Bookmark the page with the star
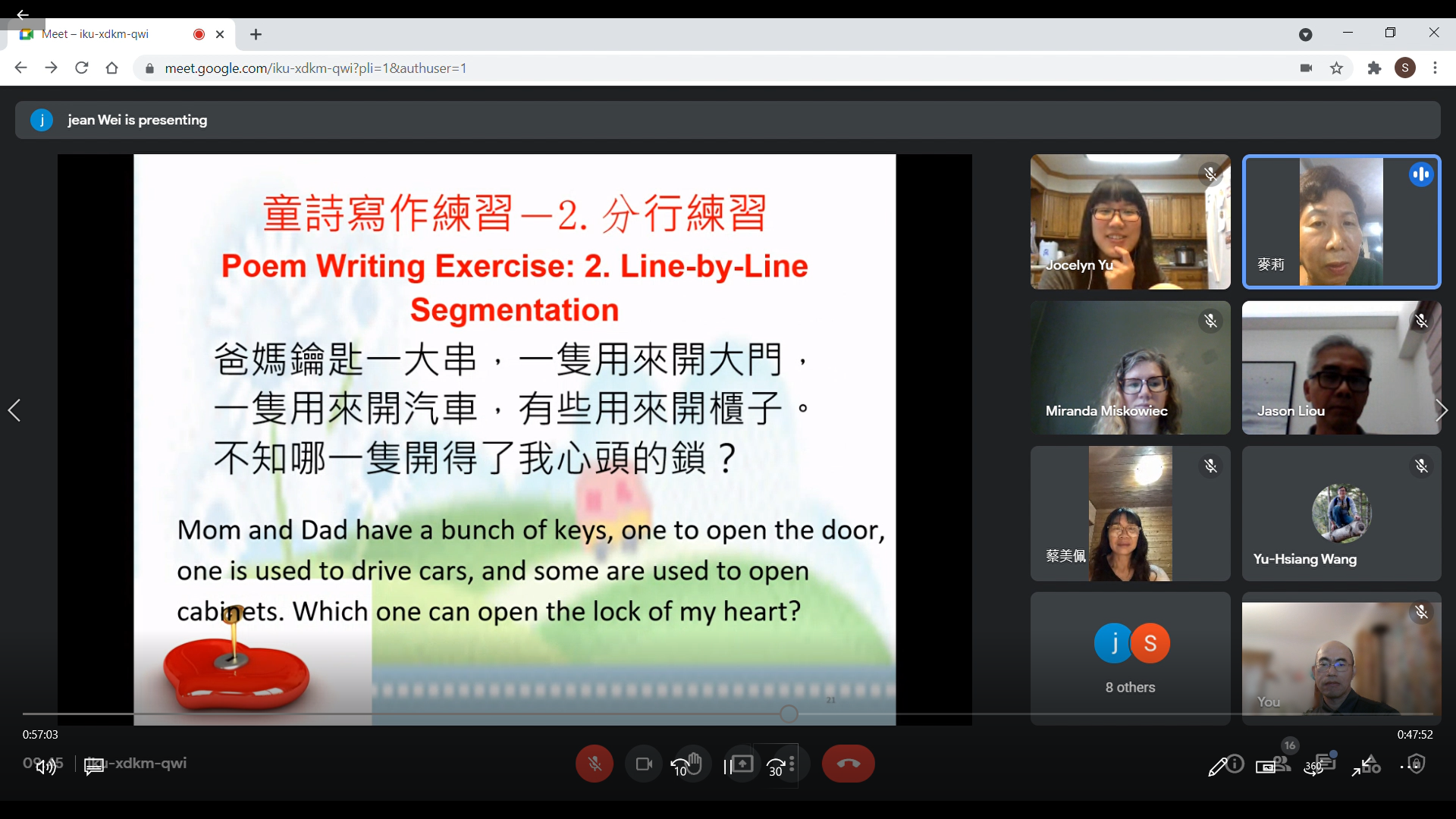 click(x=1337, y=67)
